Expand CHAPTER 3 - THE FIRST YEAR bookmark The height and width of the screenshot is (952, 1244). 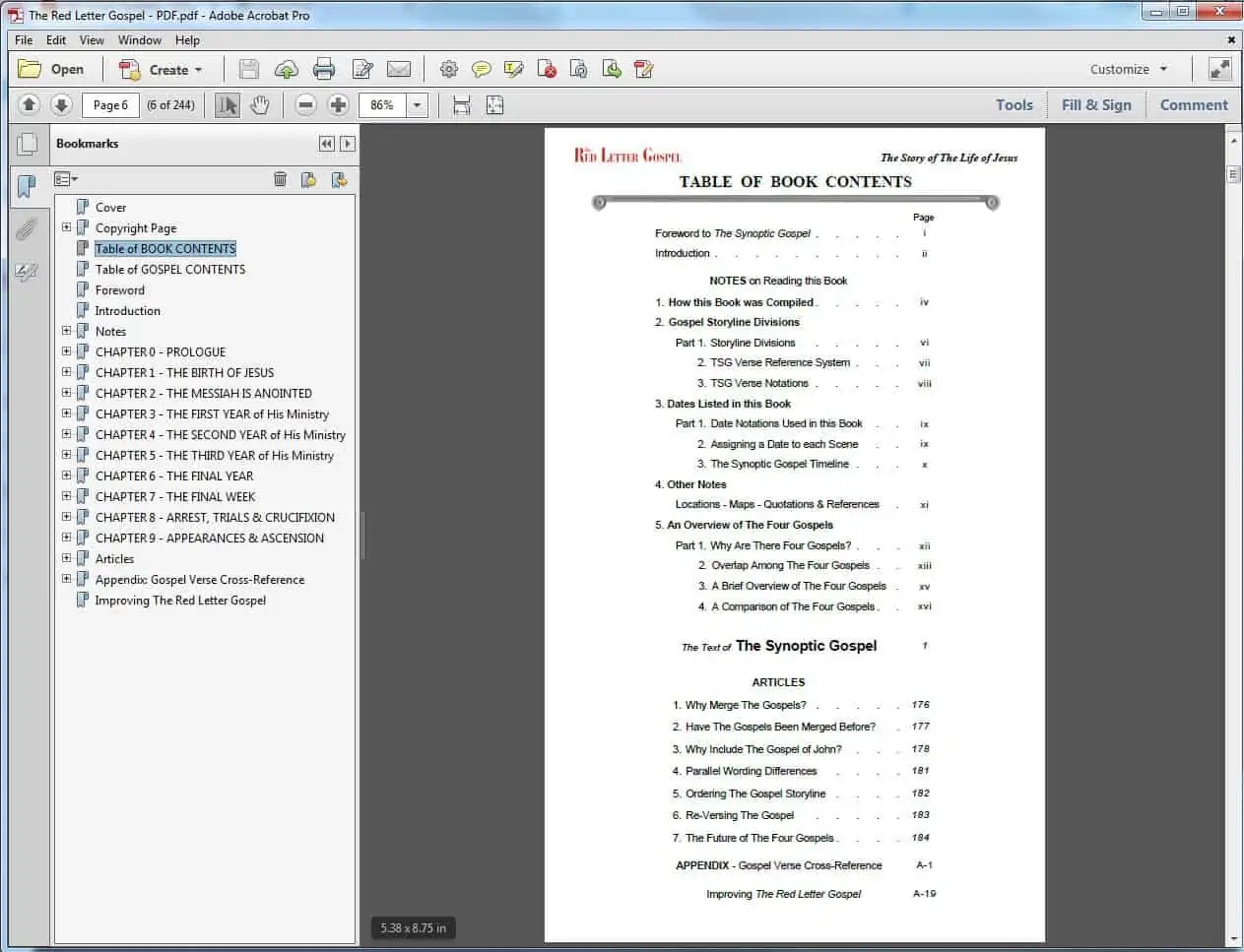pos(66,413)
